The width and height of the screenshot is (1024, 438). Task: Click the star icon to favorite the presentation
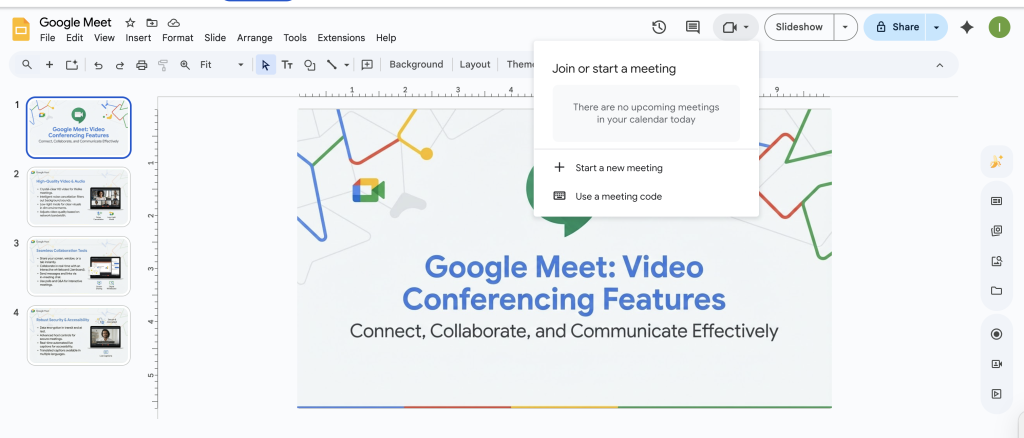[130, 22]
